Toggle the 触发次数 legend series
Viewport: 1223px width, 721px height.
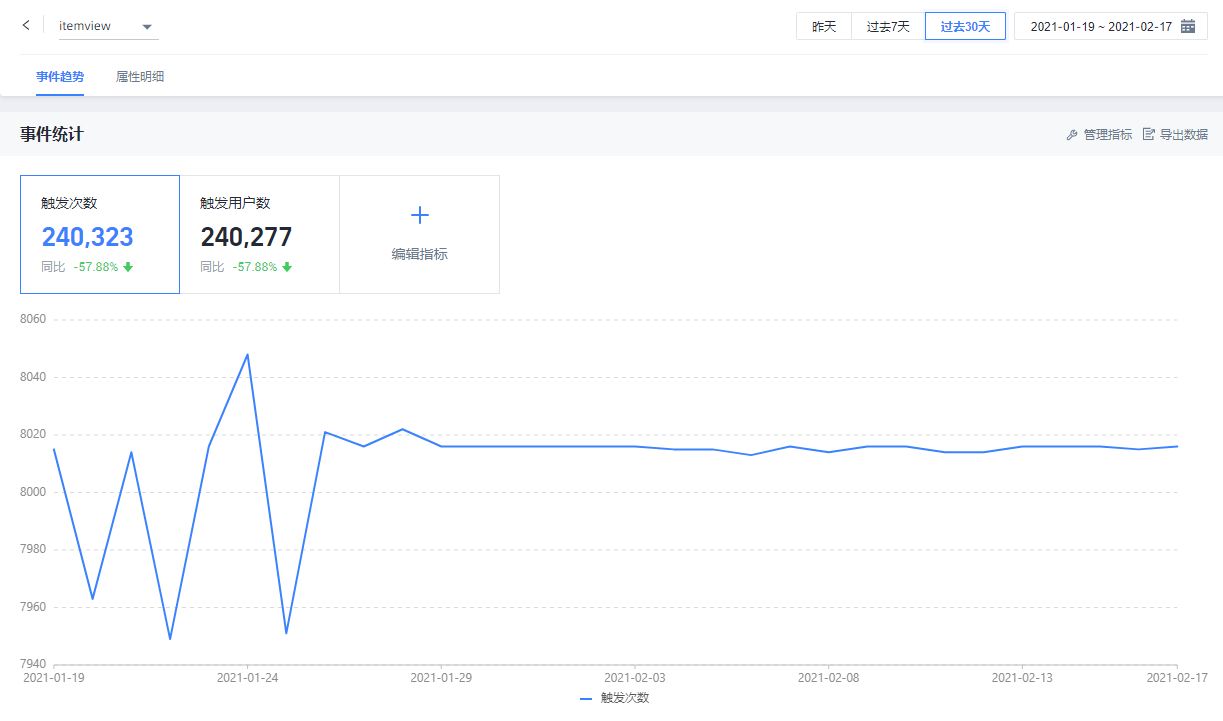point(615,699)
